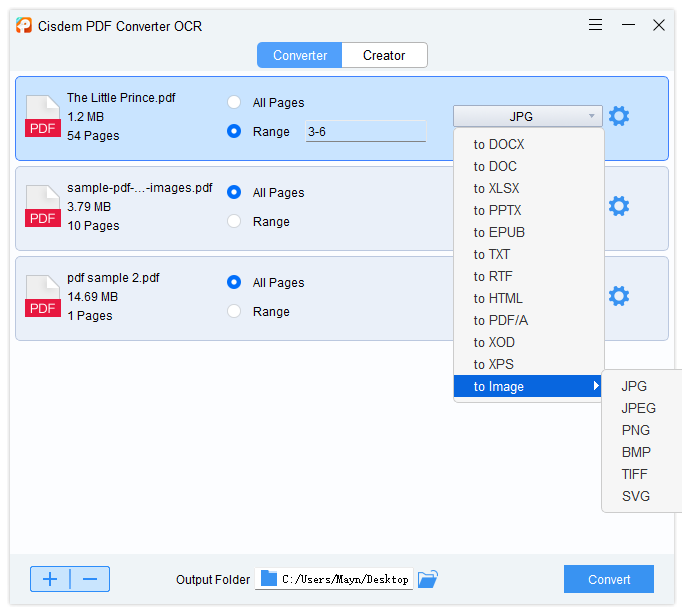The image size is (682, 613).
Task: Choose Range option for pdf sample 2.pdf
Action: point(234,311)
